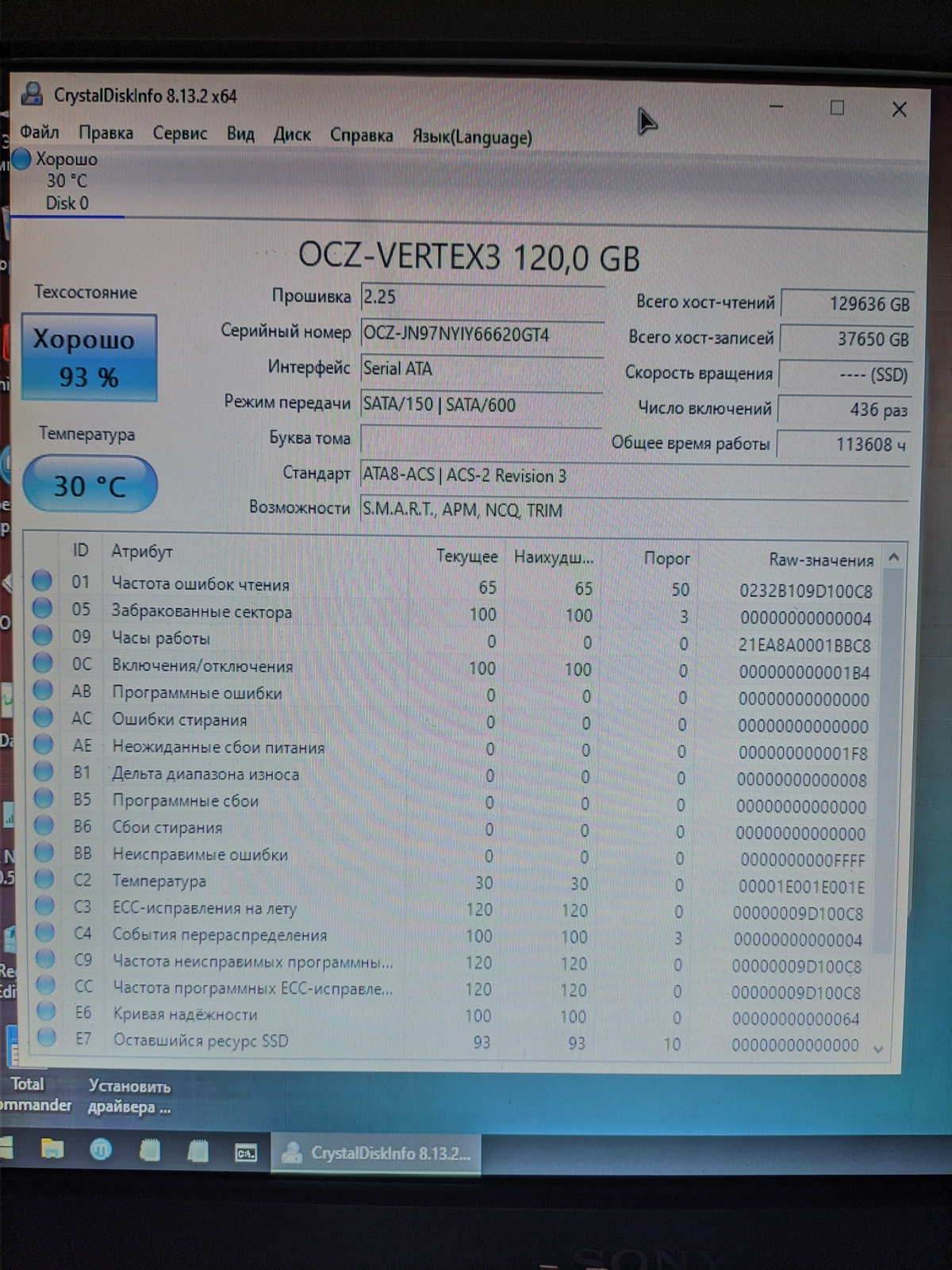Click status circle for 05 Забракованные сектора
Viewport: 952px width, 1270px height.
pos(42,608)
